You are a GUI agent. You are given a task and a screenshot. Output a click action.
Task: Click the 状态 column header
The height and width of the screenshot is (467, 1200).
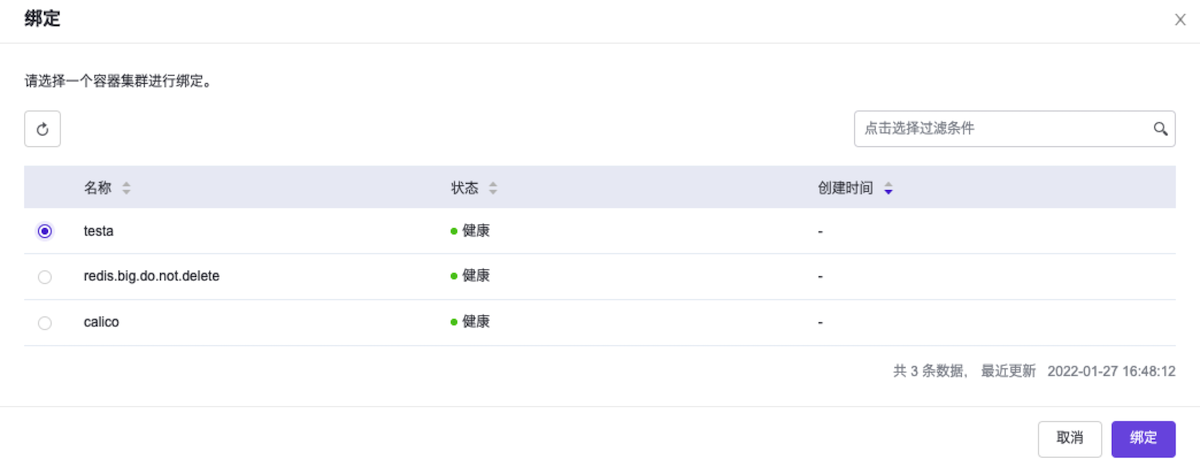coord(464,188)
